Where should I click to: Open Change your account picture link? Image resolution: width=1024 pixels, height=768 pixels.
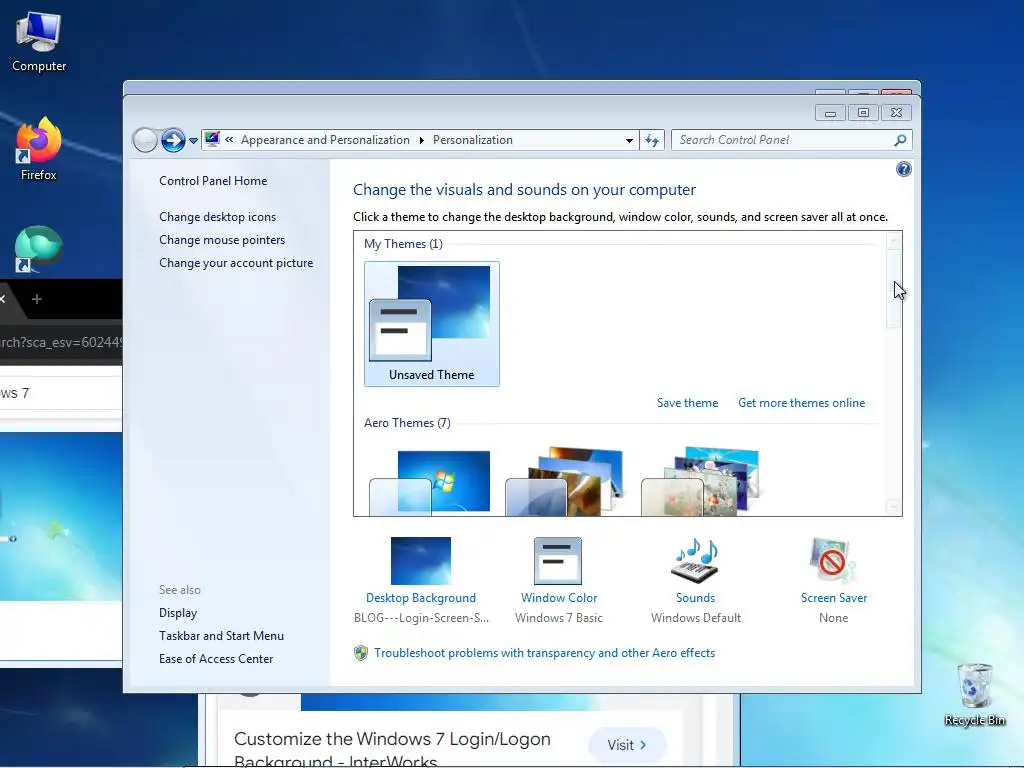pyautogui.click(x=236, y=263)
